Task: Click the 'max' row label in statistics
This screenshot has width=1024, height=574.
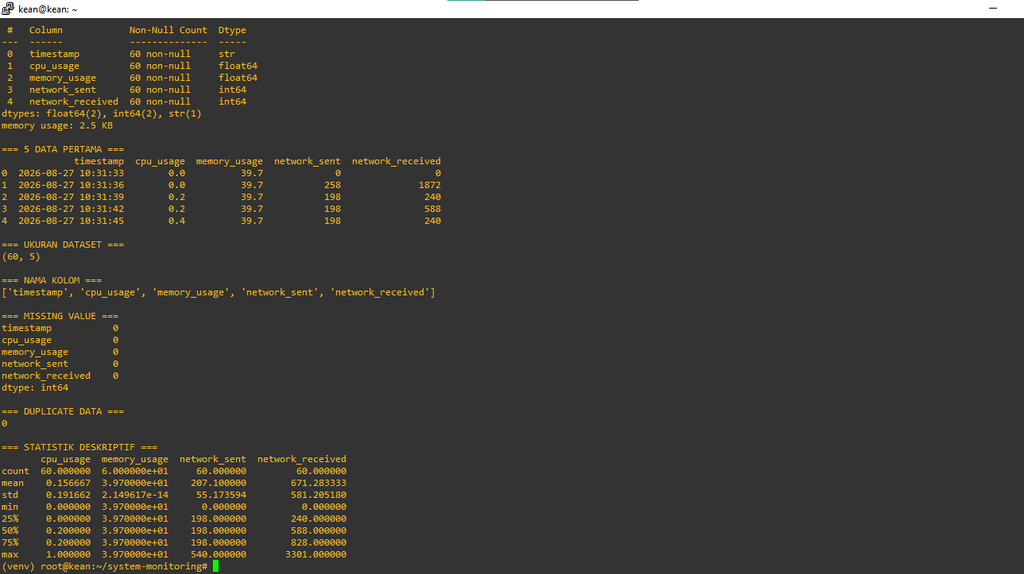Action: point(10,554)
